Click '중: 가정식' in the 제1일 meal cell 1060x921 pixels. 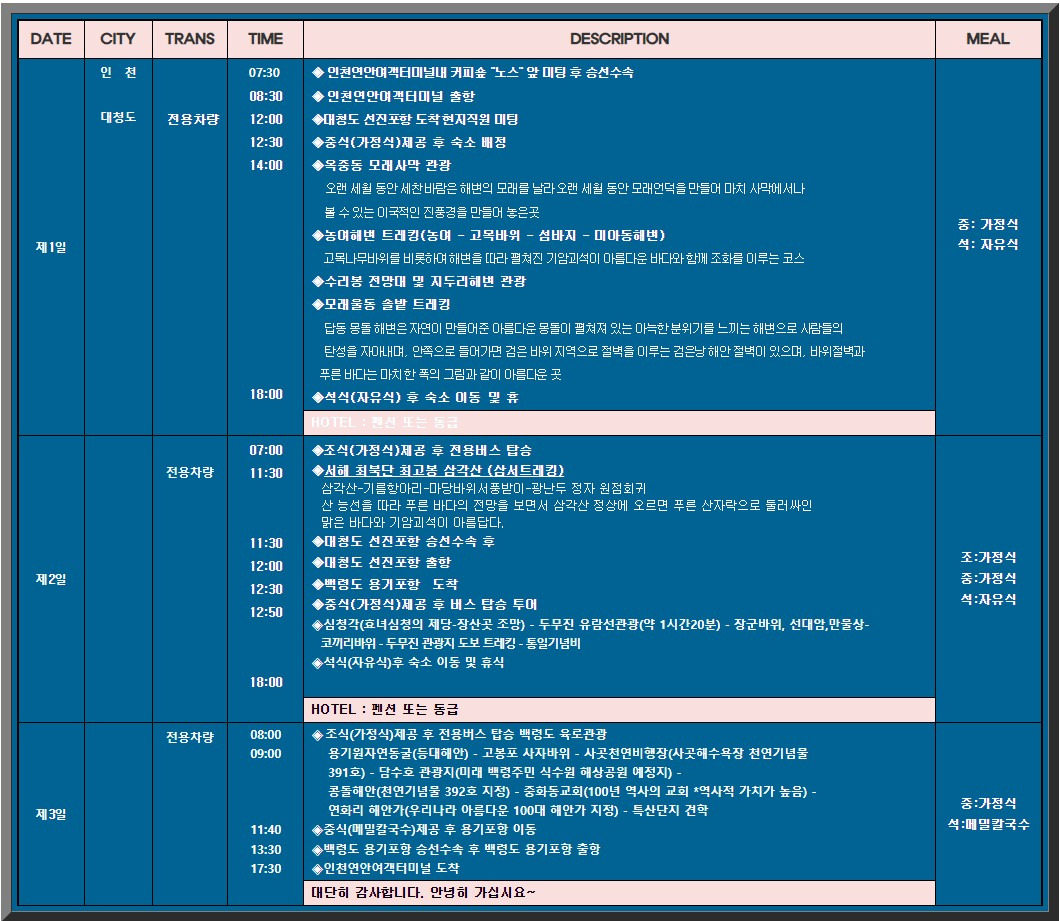click(x=988, y=225)
